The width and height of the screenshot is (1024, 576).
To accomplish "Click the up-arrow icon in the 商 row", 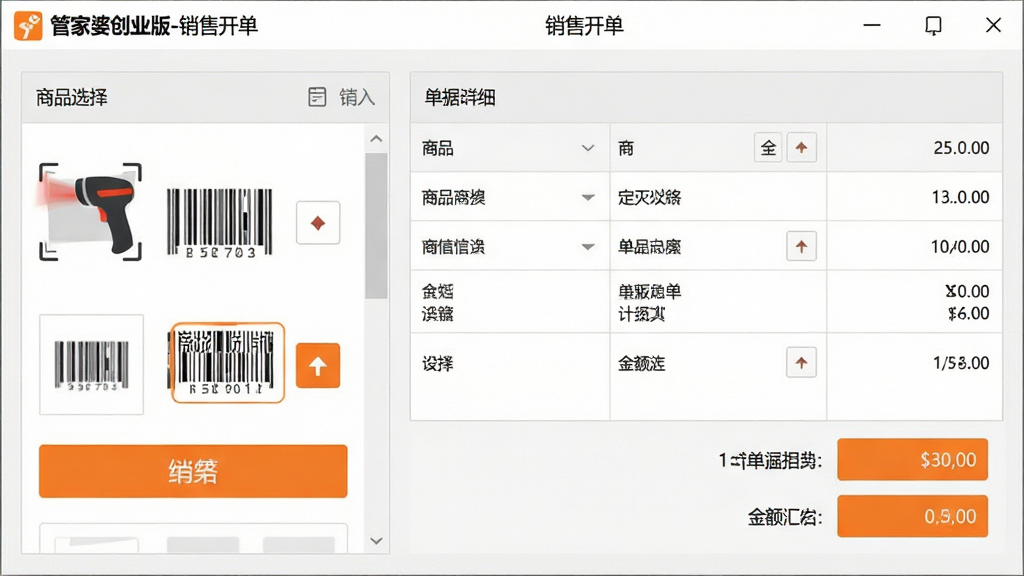I will coord(801,148).
